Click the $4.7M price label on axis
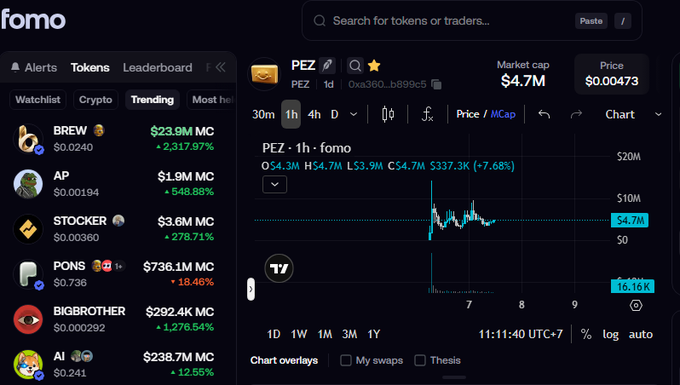The image size is (680, 385). [630, 220]
